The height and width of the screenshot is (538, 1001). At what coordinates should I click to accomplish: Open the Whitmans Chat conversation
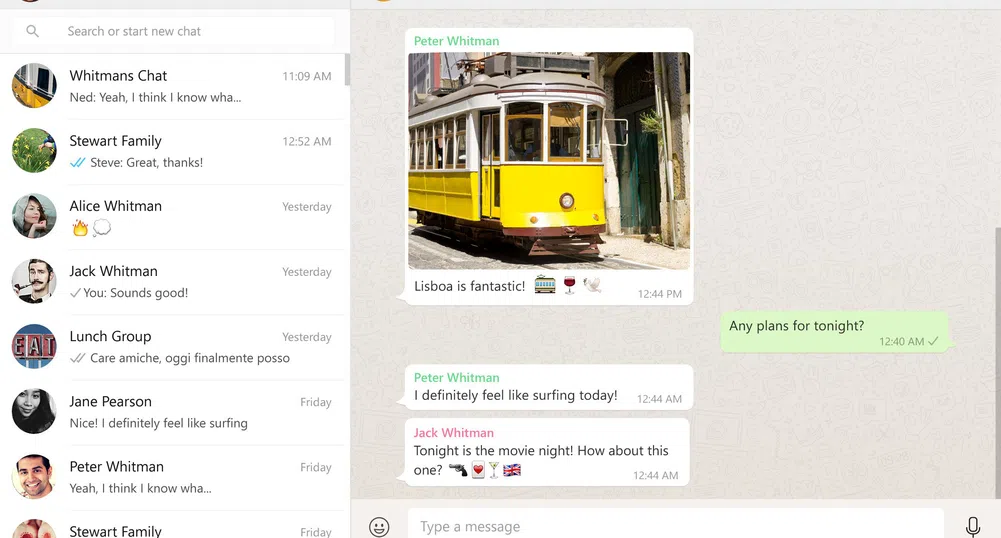pyautogui.click(x=172, y=86)
